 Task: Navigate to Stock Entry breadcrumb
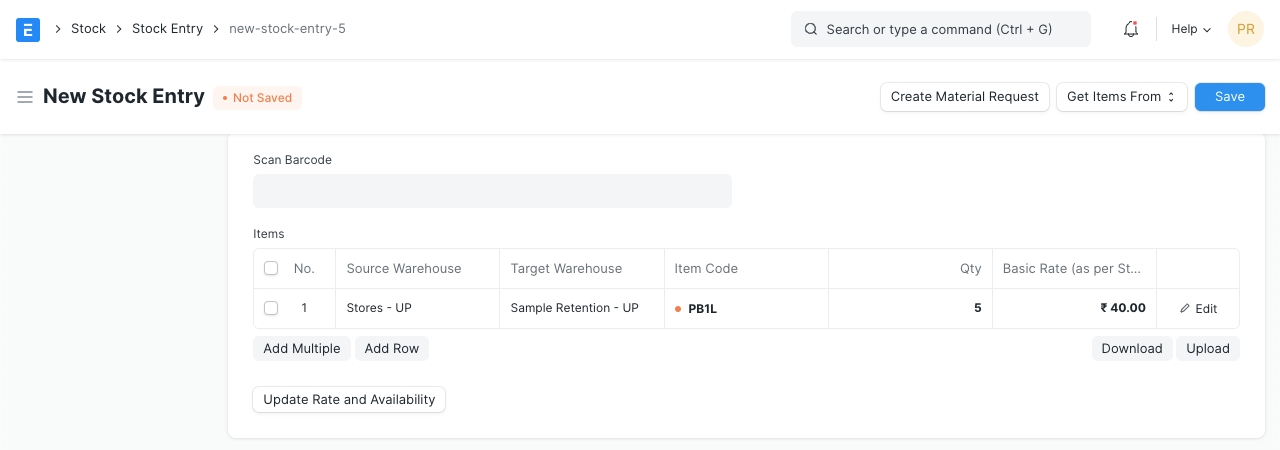pyautogui.click(x=167, y=29)
